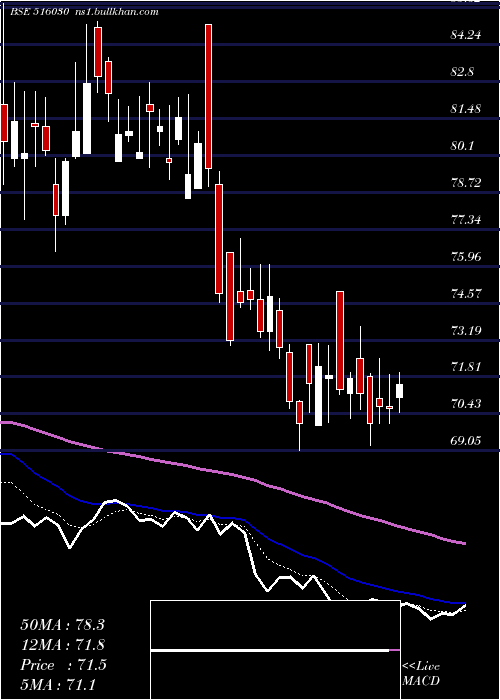
Task: Click the 81.48 price axis label
Action: coord(466,108)
